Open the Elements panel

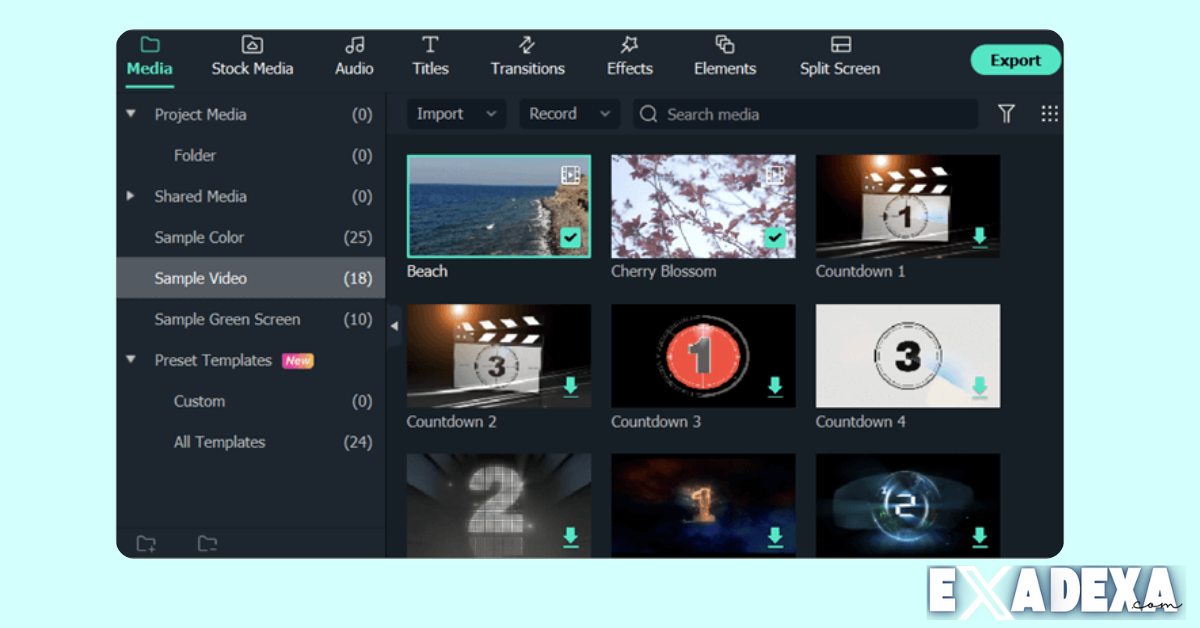724,56
